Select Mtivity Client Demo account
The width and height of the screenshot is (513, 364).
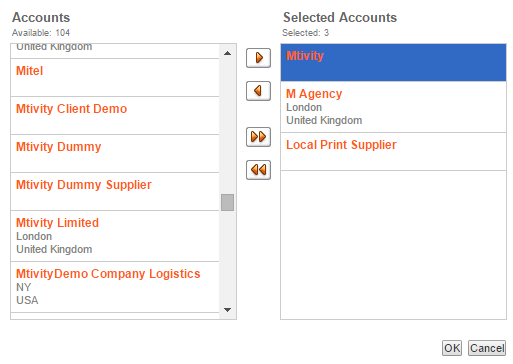click(115, 116)
